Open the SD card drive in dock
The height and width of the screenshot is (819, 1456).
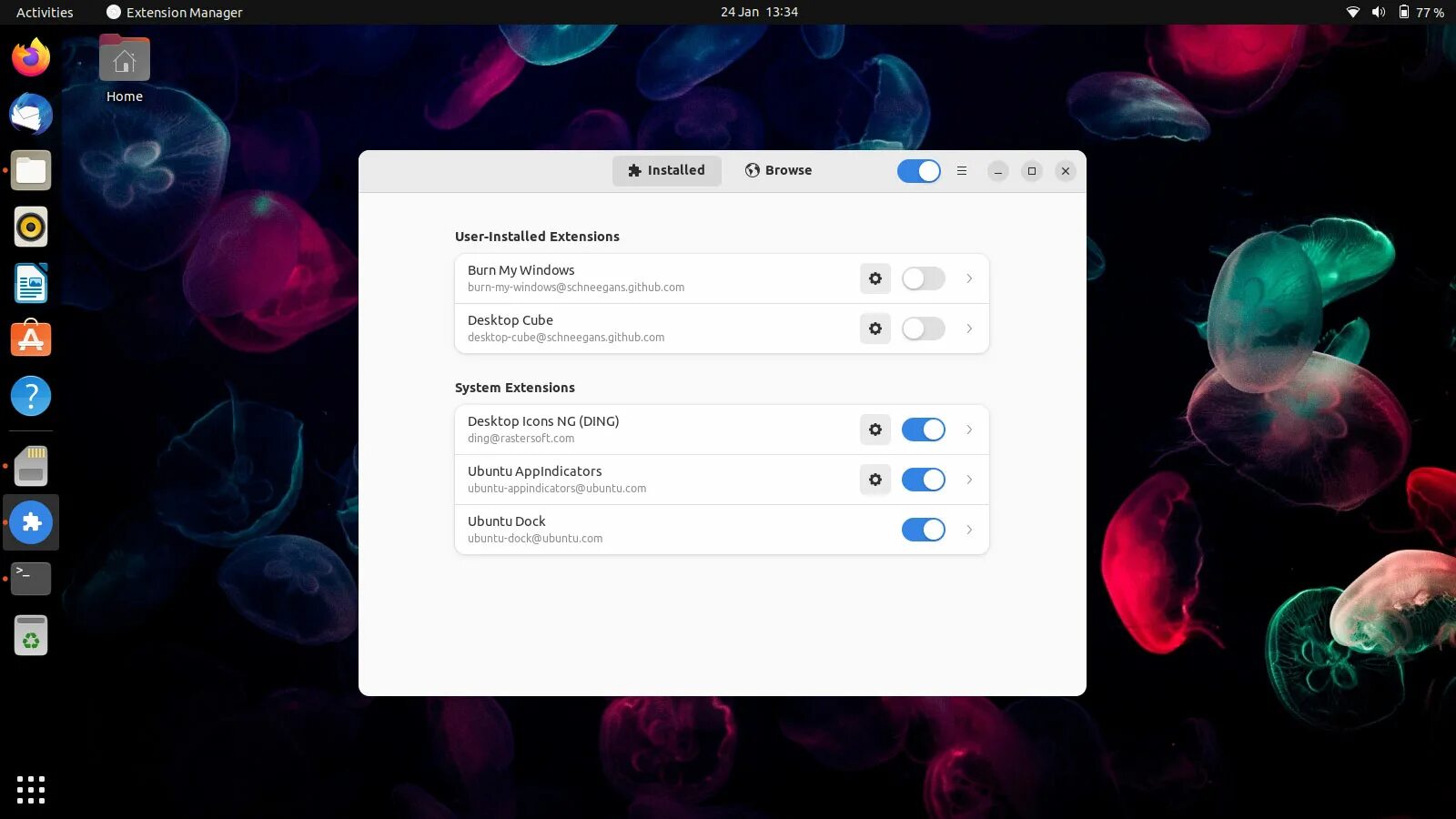point(31,466)
